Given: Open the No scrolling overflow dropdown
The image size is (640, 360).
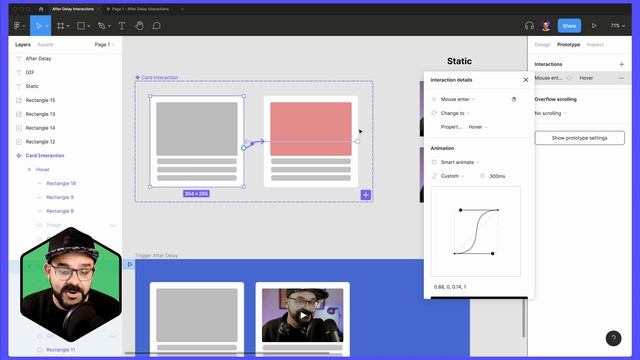Looking at the screenshot, I should tap(551, 113).
